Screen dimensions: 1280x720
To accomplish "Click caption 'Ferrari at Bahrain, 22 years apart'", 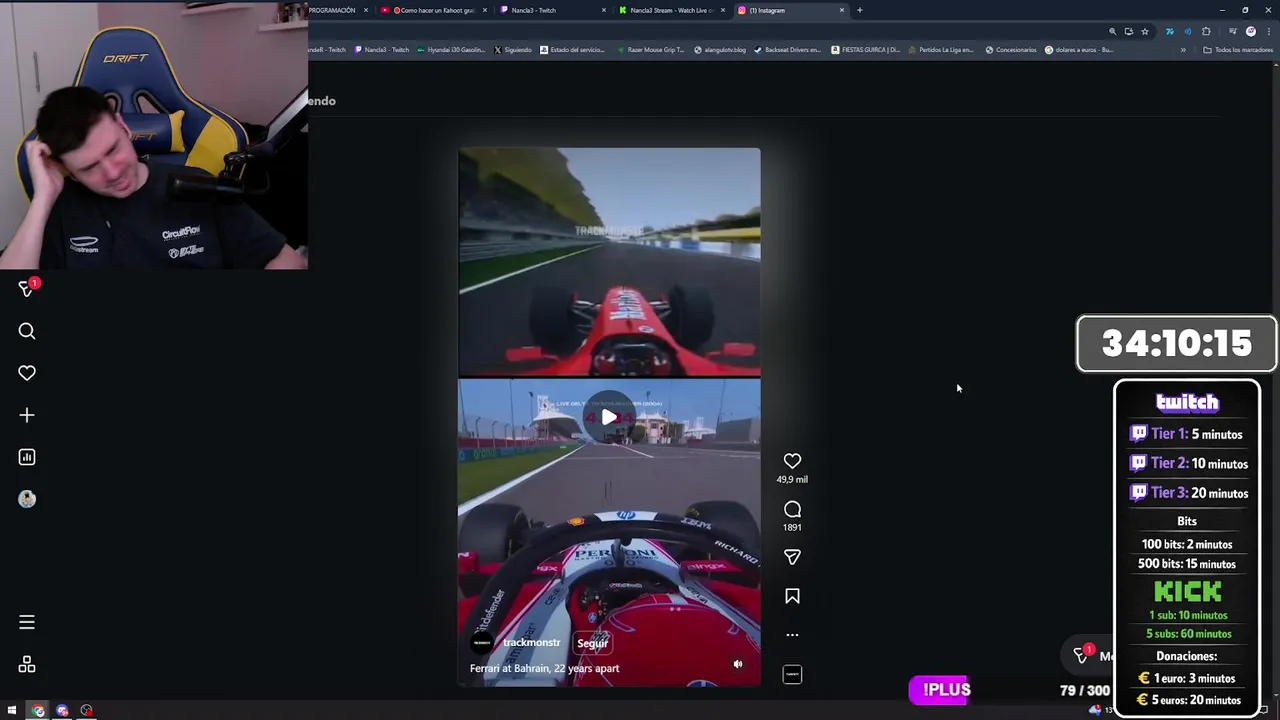I will 544,668.
